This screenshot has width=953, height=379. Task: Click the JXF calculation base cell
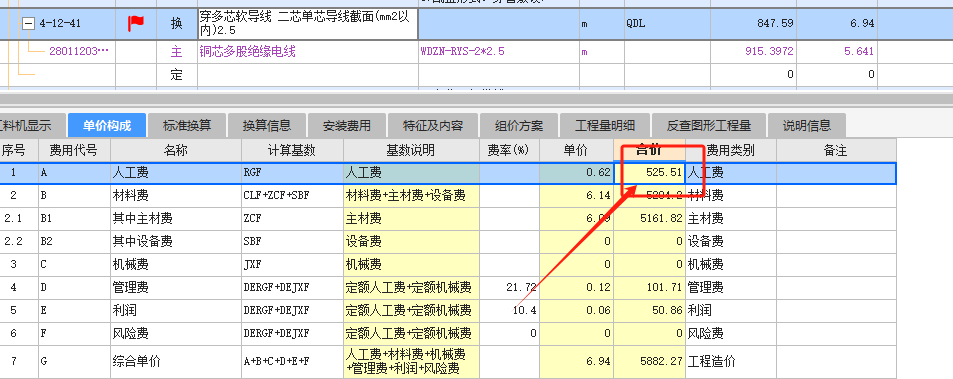click(292, 265)
